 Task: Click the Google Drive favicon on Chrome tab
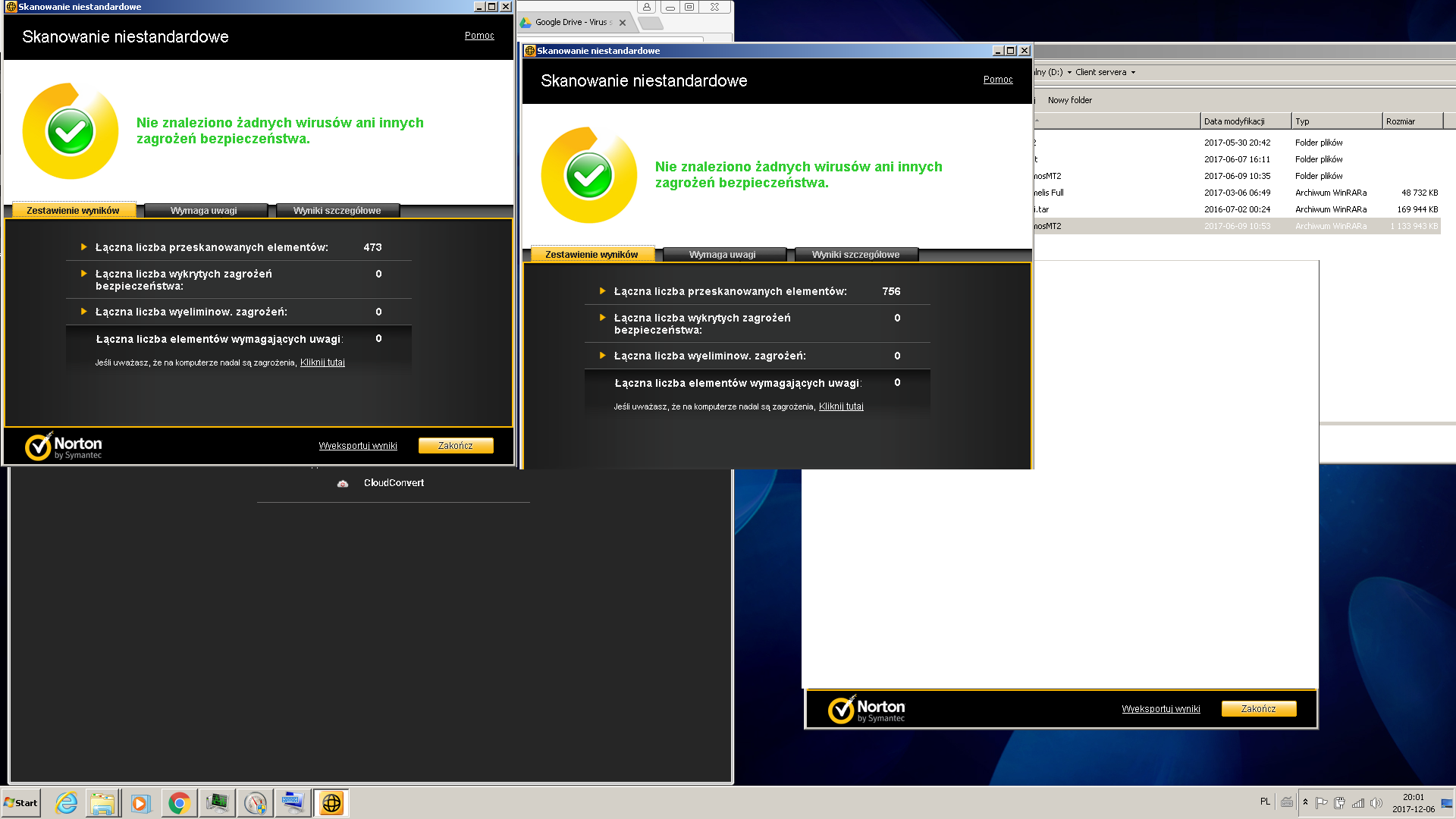(x=526, y=22)
